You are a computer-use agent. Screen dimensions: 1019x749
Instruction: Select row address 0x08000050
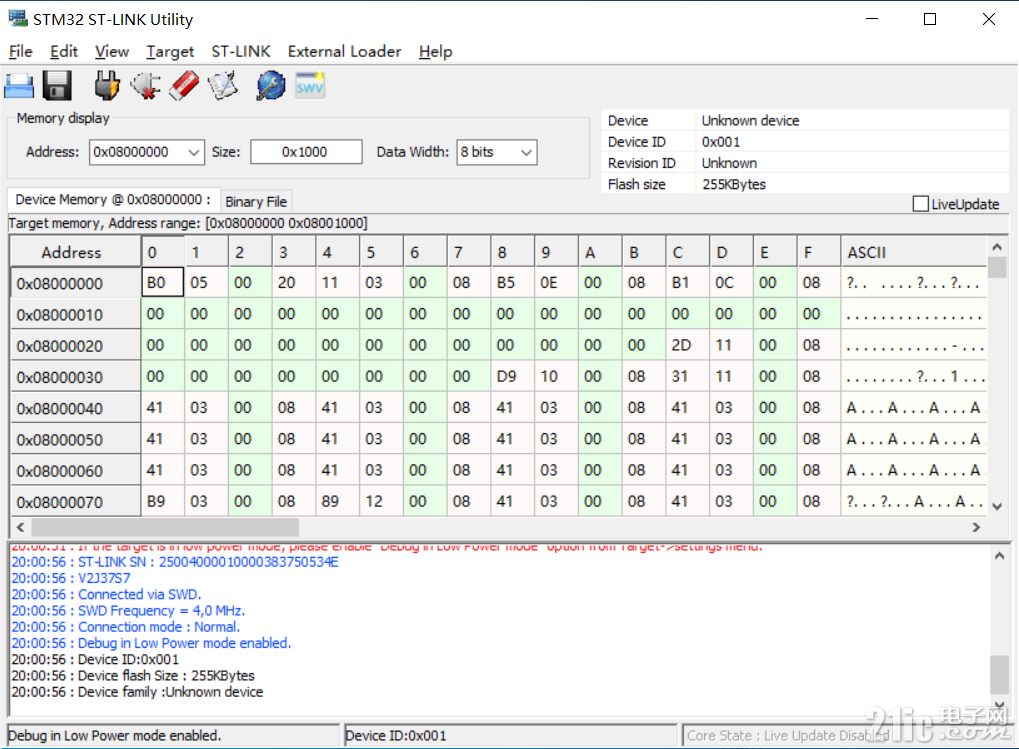(x=75, y=439)
